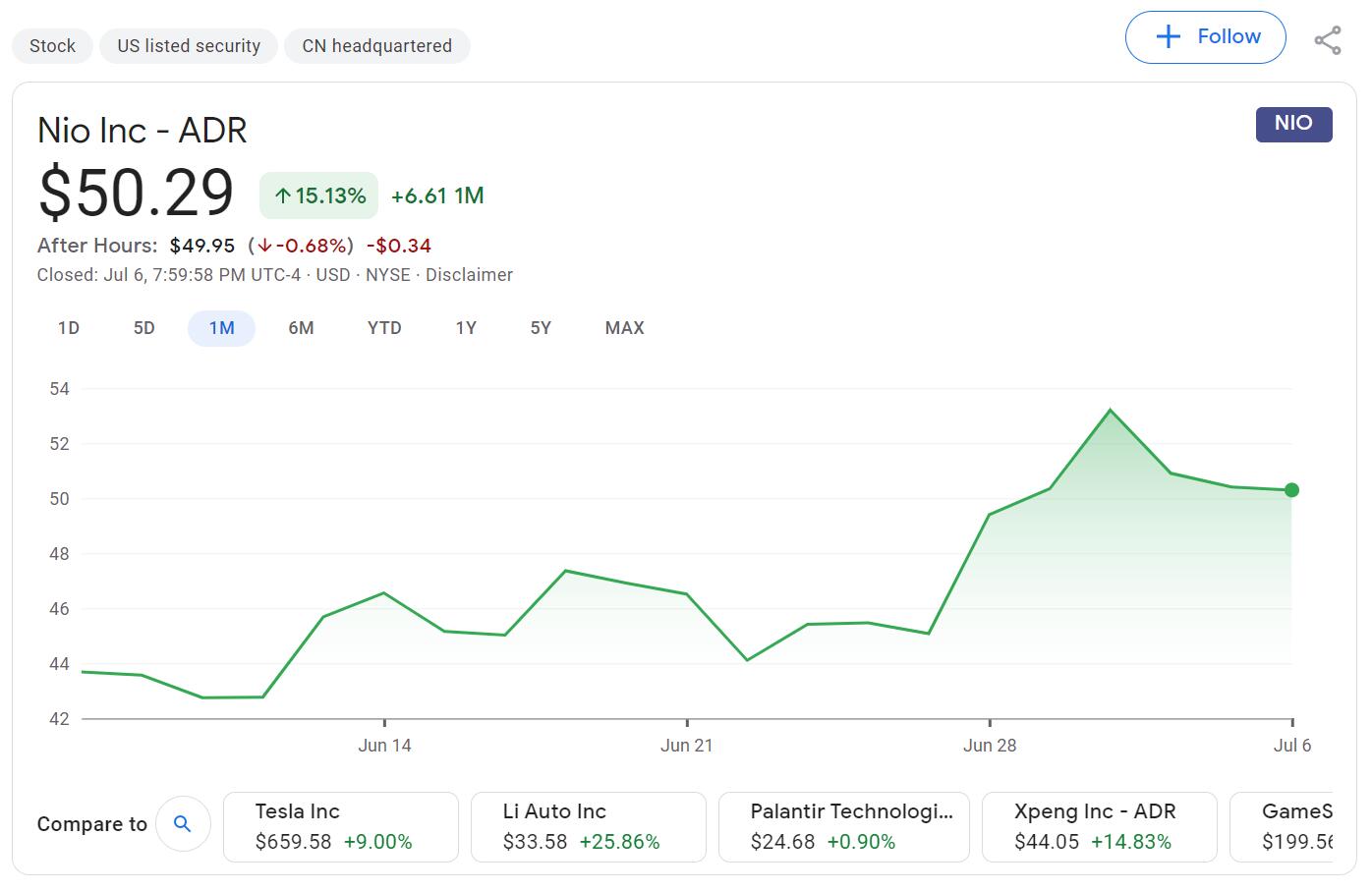Click the Stock label chip
The image size is (1372, 891).
(52, 45)
